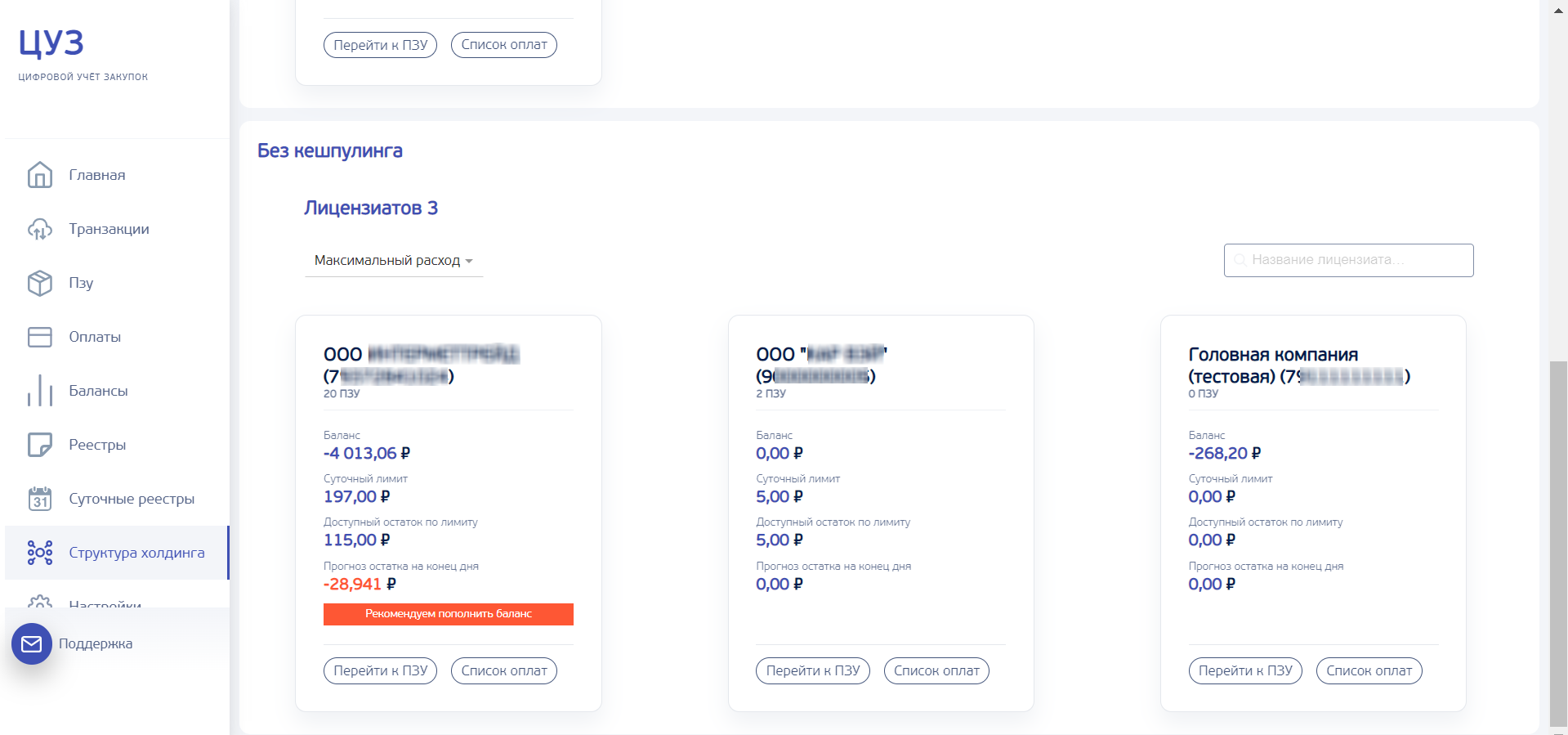1568x735 pixels.
Task: Click the Главная home icon
Action: [x=39, y=174]
